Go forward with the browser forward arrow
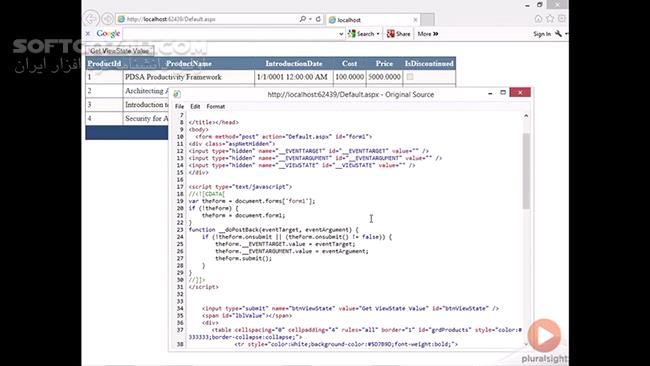This screenshot has height=366, width=650. click(x=107, y=19)
